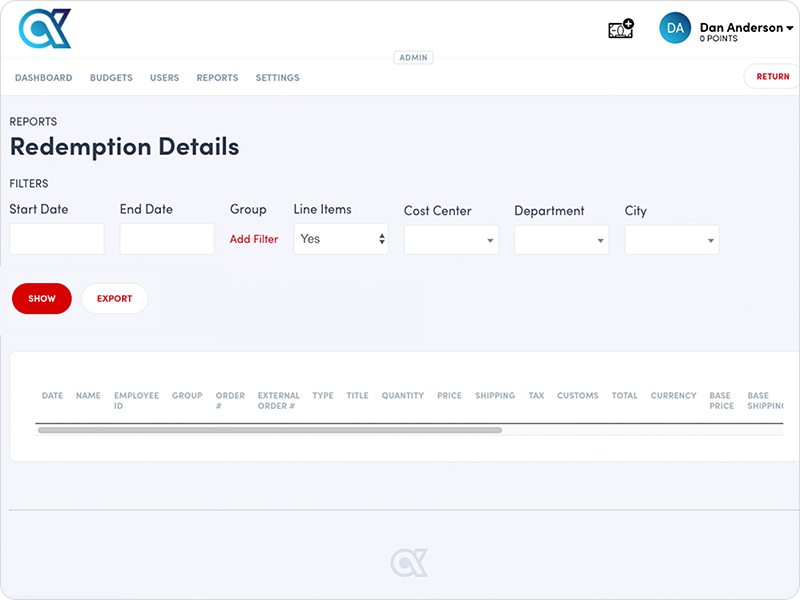The height and width of the screenshot is (600, 800).
Task: Click the Add Filter link under Group
Action: point(254,240)
